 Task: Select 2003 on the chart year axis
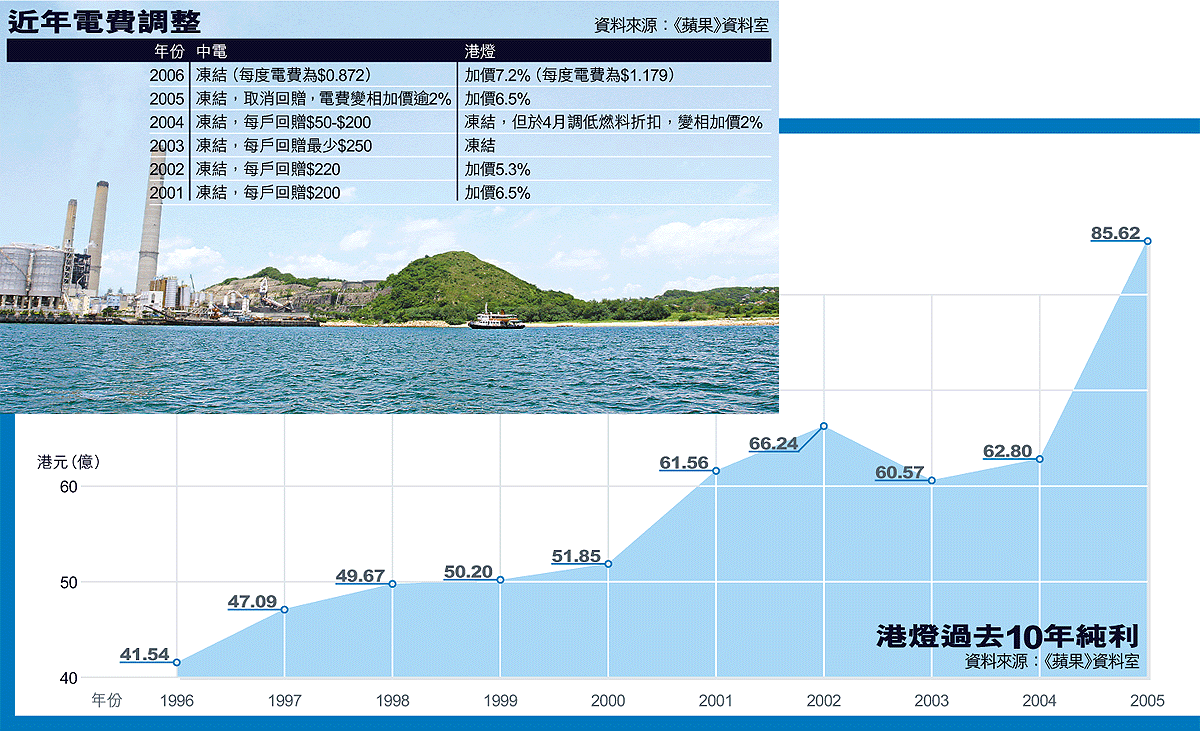(x=932, y=701)
